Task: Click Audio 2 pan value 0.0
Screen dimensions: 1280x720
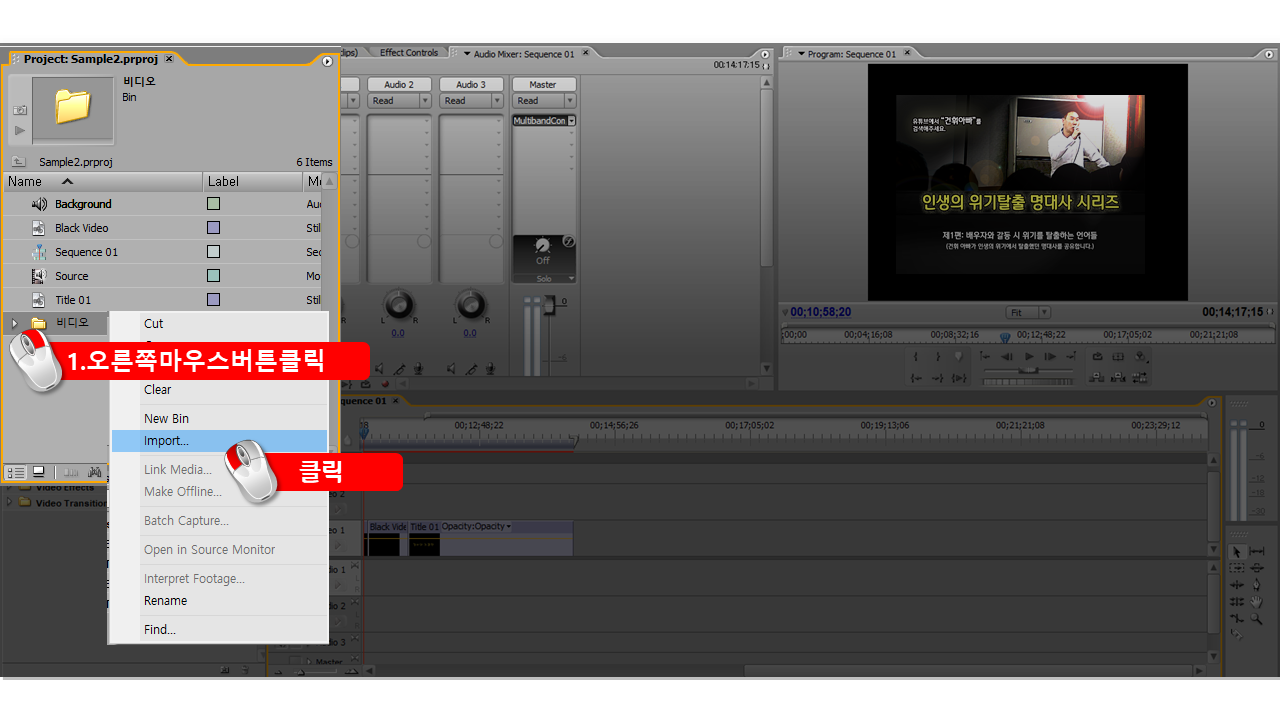Action: 398,333
